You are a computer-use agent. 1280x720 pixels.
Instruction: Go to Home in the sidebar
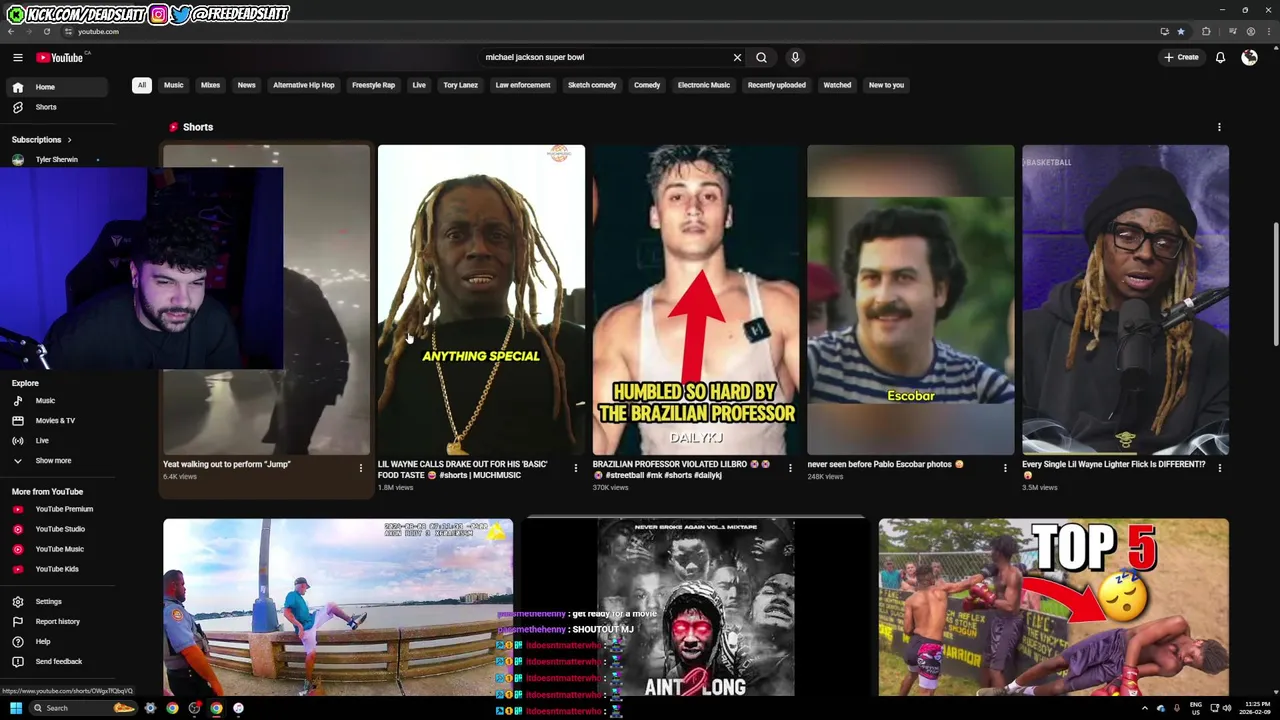[57, 87]
